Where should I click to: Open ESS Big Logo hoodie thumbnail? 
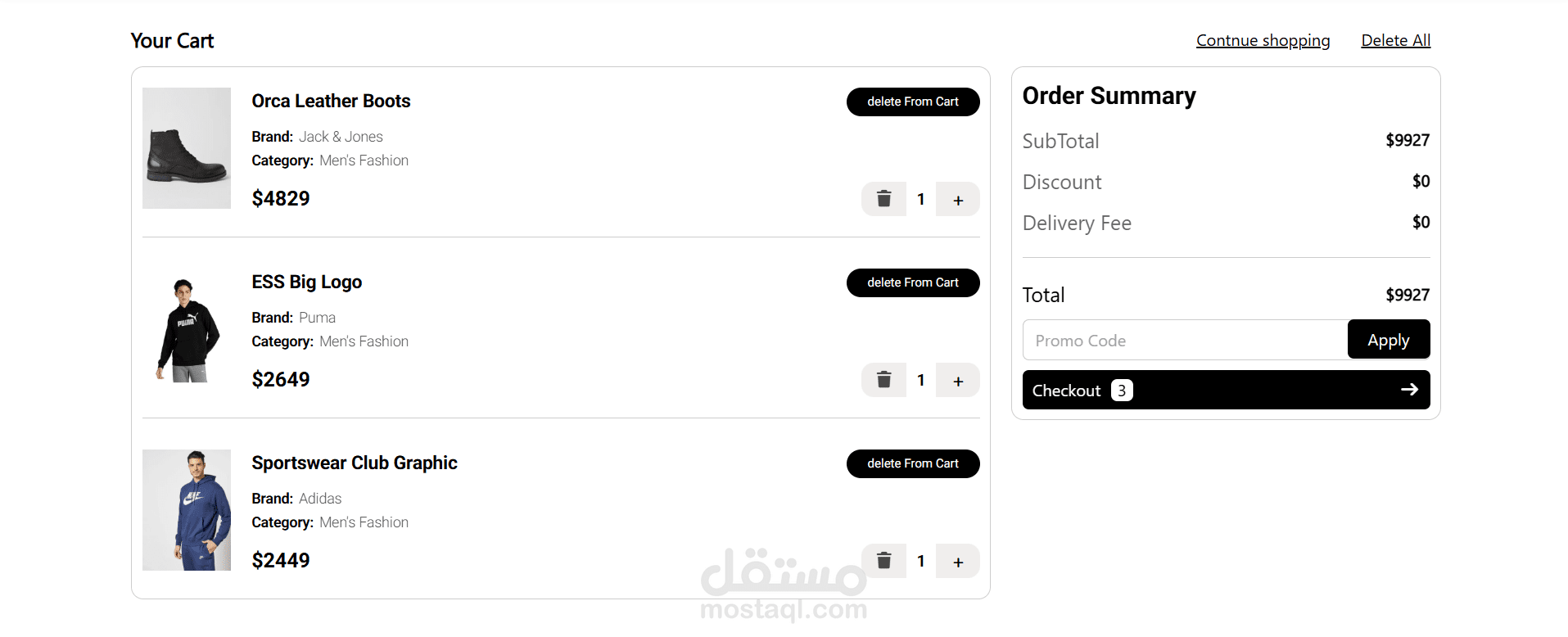pos(187,329)
